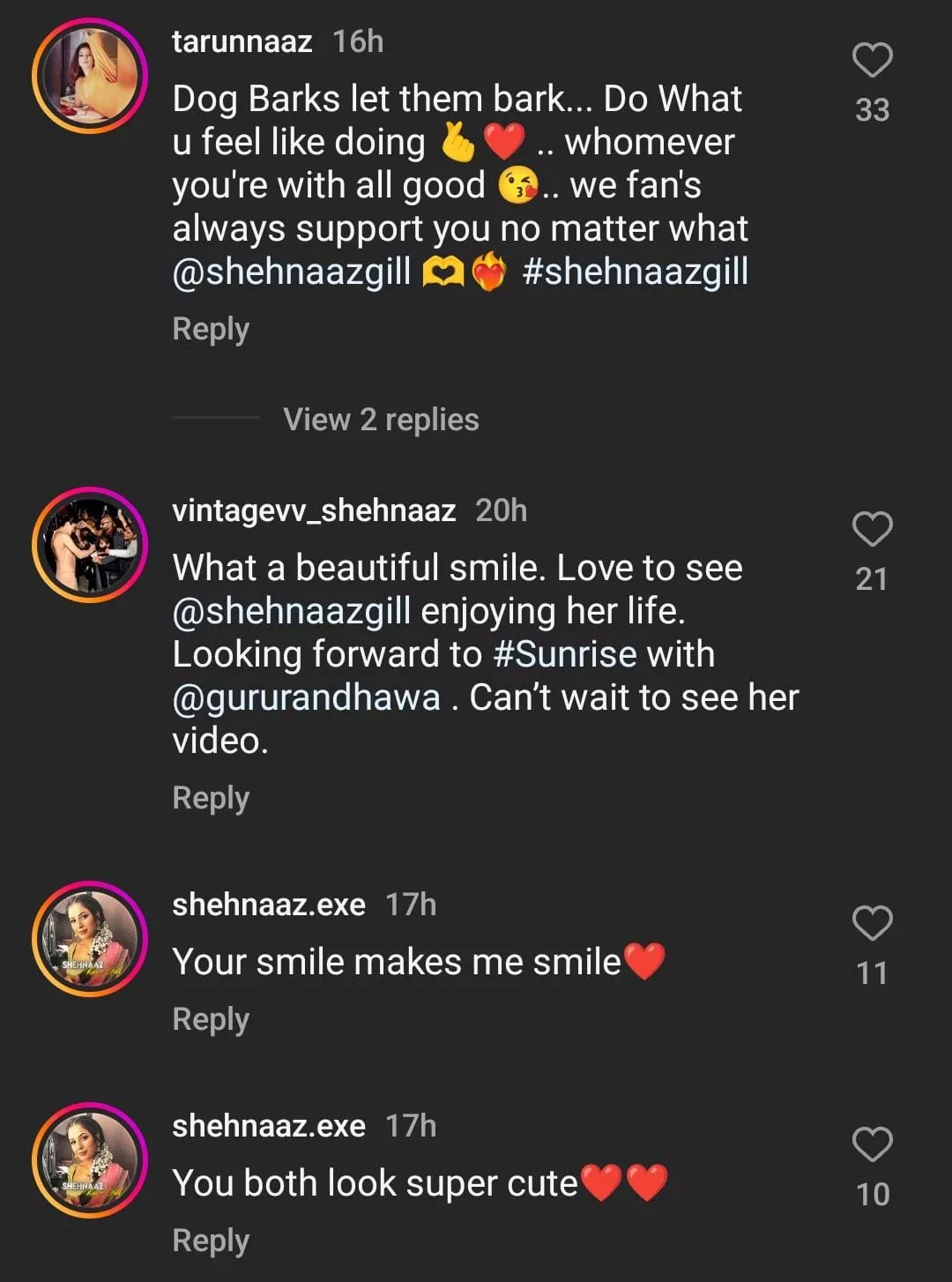This screenshot has height=1282, width=952.
Task: Reply to "You both look super cute"
Action: (x=211, y=1241)
